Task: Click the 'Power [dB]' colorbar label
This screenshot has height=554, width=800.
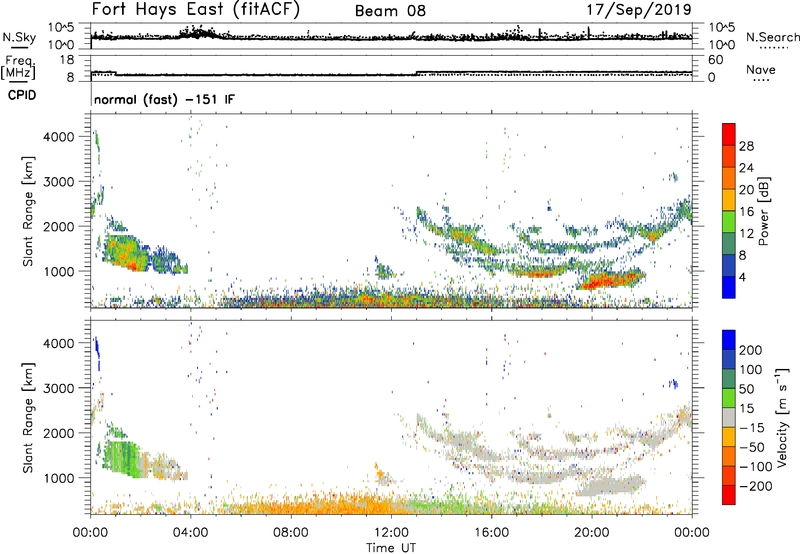Action: coord(764,211)
